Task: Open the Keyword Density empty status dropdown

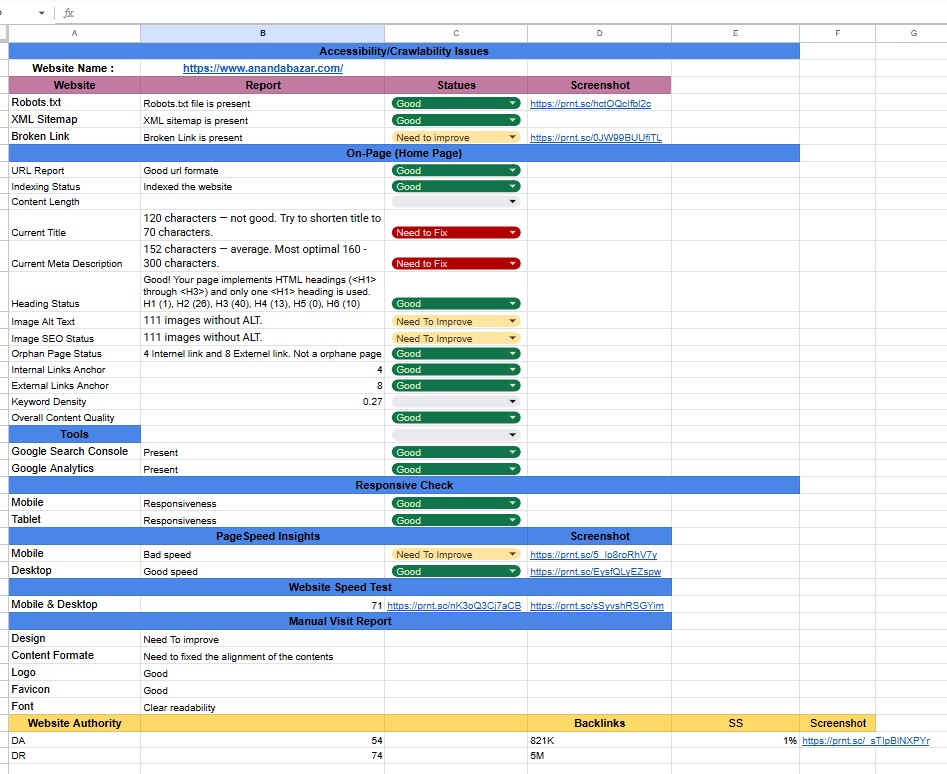Action: tap(456, 401)
